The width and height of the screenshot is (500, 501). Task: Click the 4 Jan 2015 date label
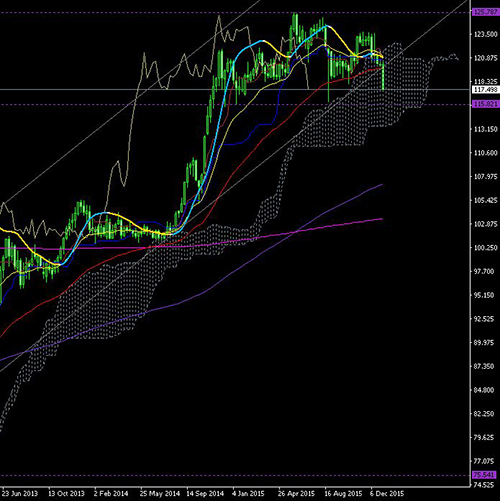pos(248,493)
